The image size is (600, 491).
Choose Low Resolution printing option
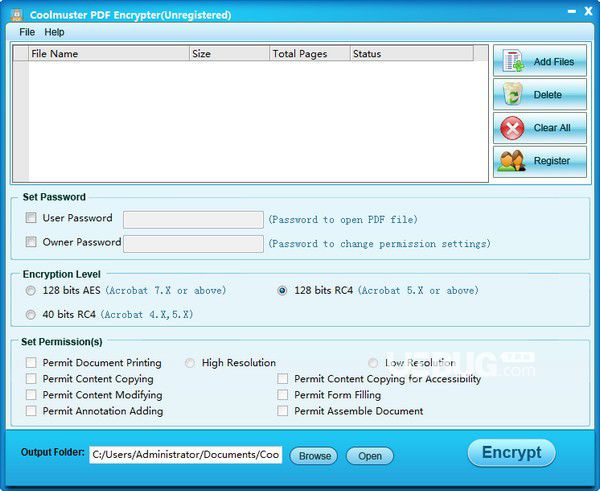point(373,363)
